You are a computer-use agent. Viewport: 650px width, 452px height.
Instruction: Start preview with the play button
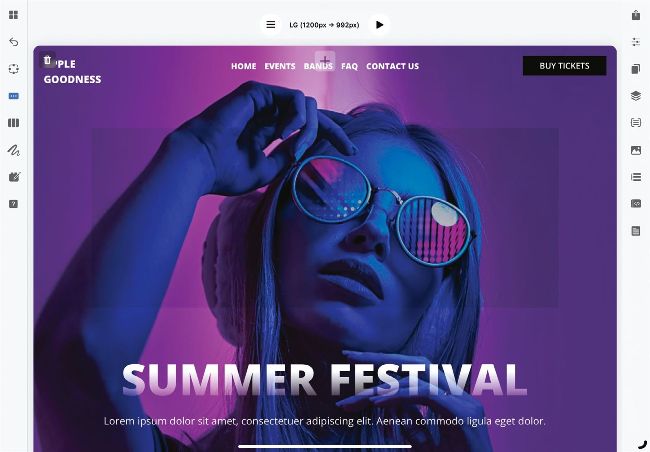point(379,24)
